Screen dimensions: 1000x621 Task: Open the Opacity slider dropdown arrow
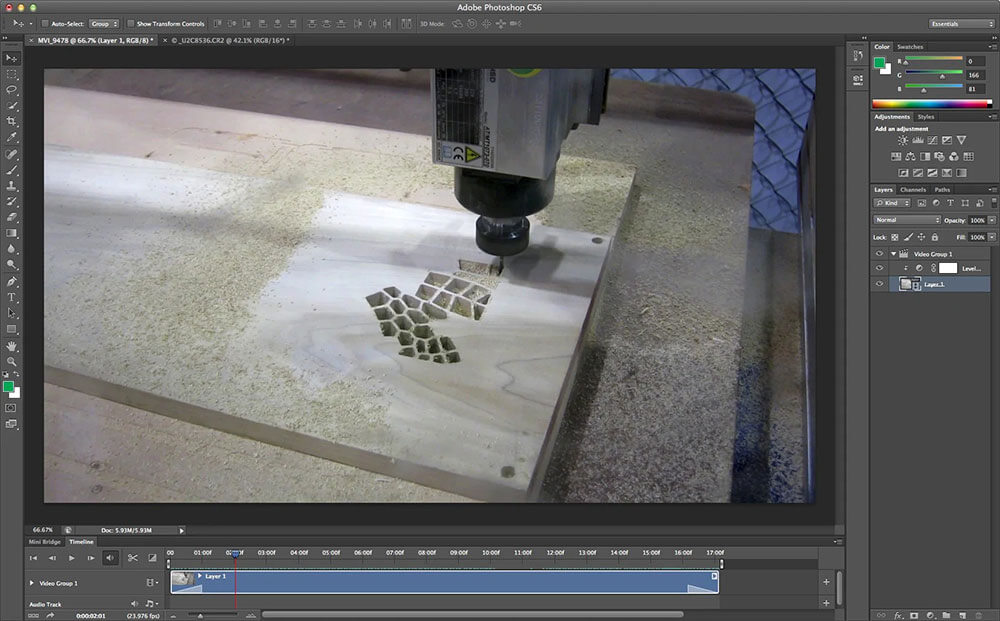pos(992,220)
